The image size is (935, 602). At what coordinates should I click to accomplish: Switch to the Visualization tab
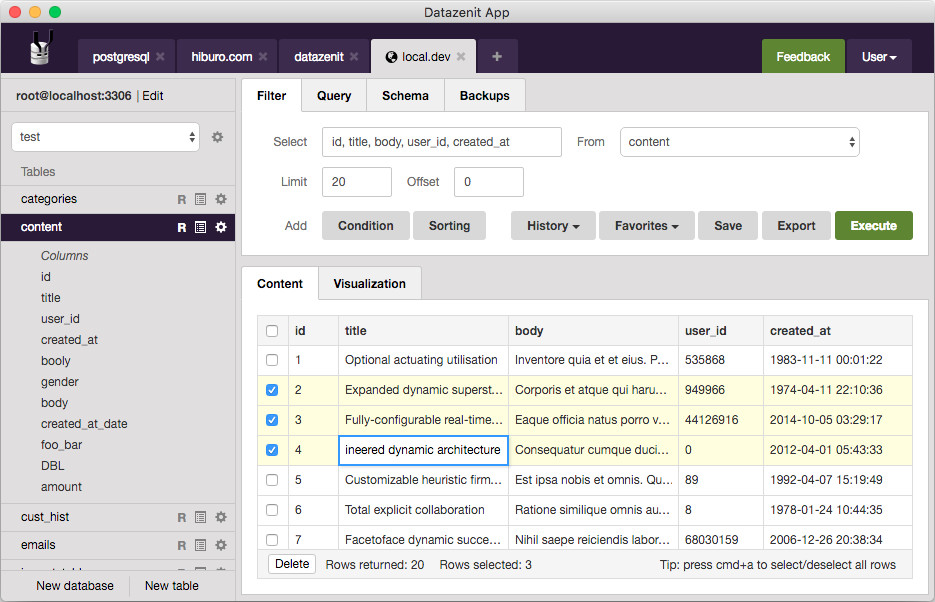coord(370,284)
